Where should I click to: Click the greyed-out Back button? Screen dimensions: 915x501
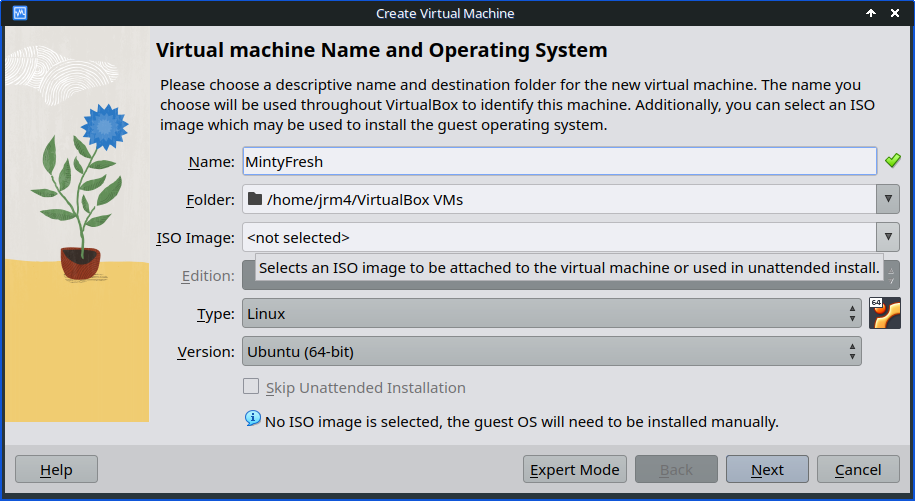click(x=676, y=470)
